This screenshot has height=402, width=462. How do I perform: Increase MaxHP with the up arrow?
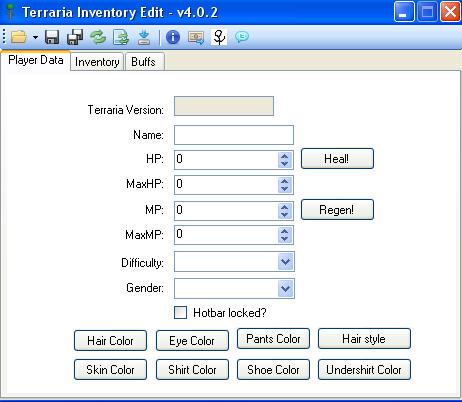coord(285,181)
